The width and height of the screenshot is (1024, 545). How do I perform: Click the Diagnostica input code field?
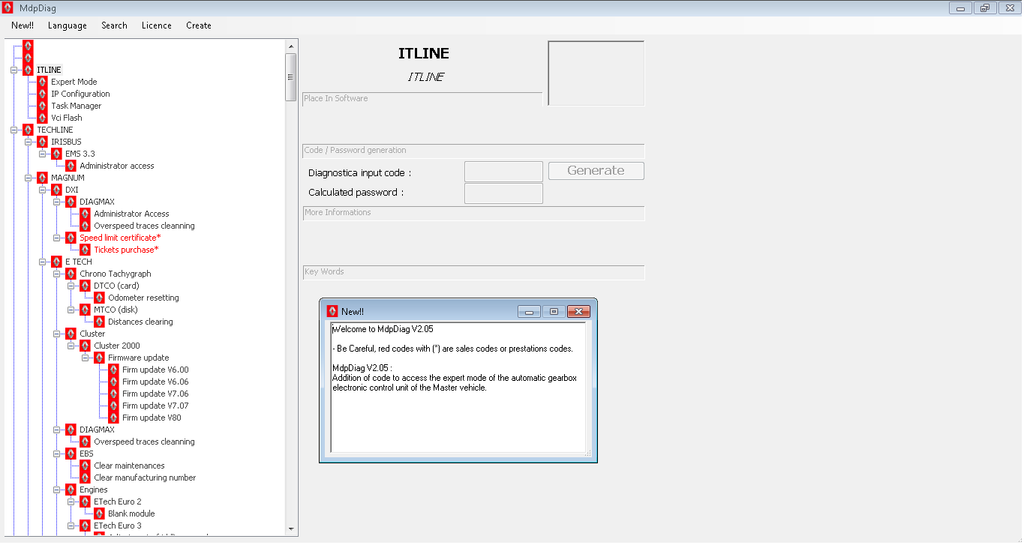point(503,172)
